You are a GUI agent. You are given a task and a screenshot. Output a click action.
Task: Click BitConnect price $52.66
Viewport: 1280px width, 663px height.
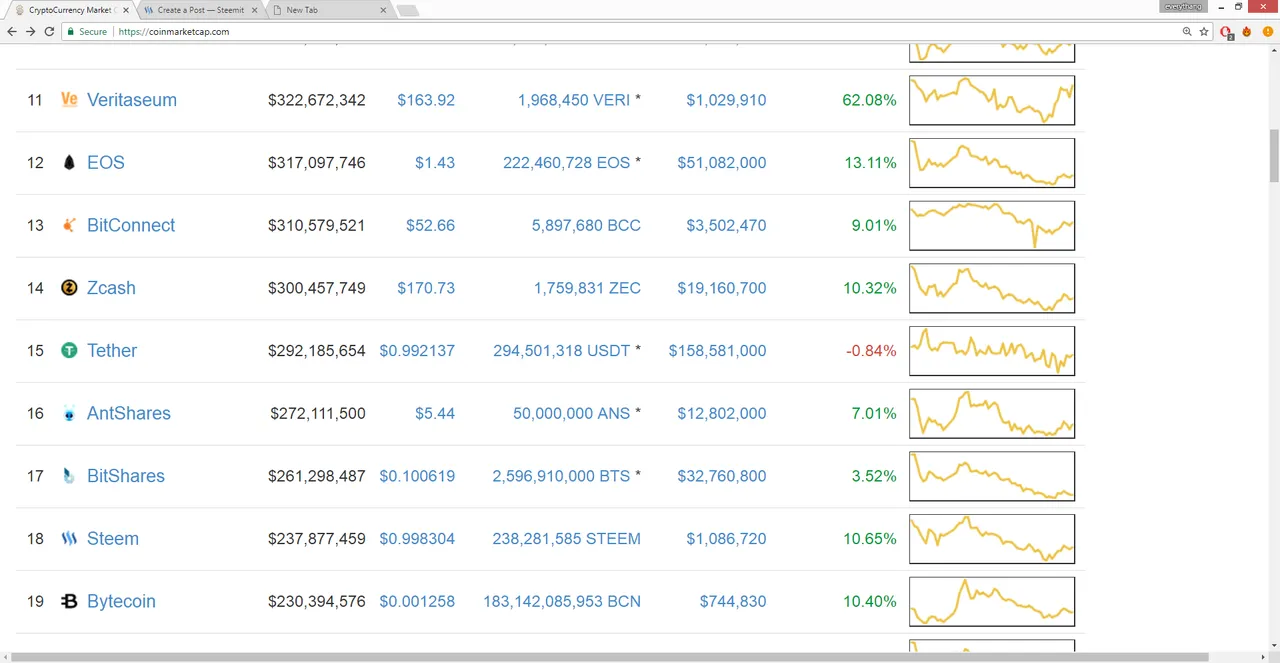(431, 225)
